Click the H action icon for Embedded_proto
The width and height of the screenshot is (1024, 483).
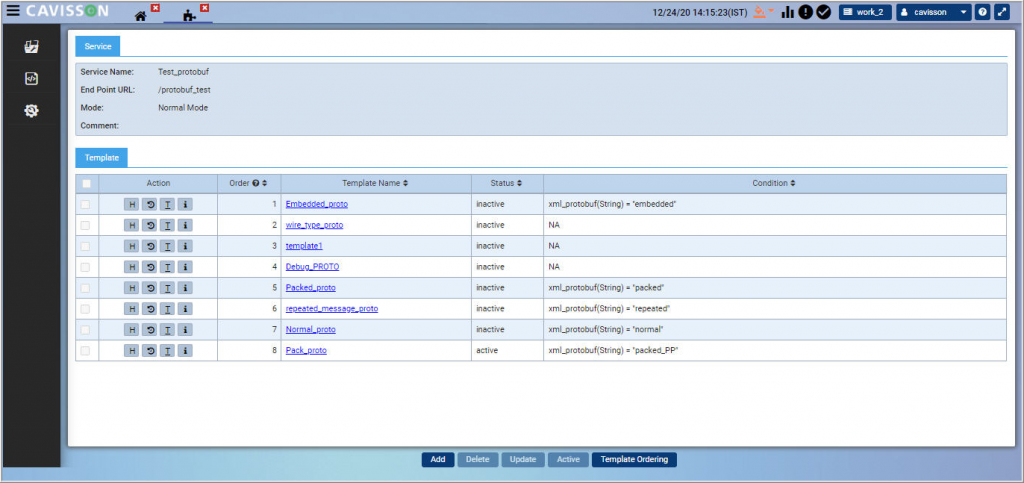click(132, 204)
